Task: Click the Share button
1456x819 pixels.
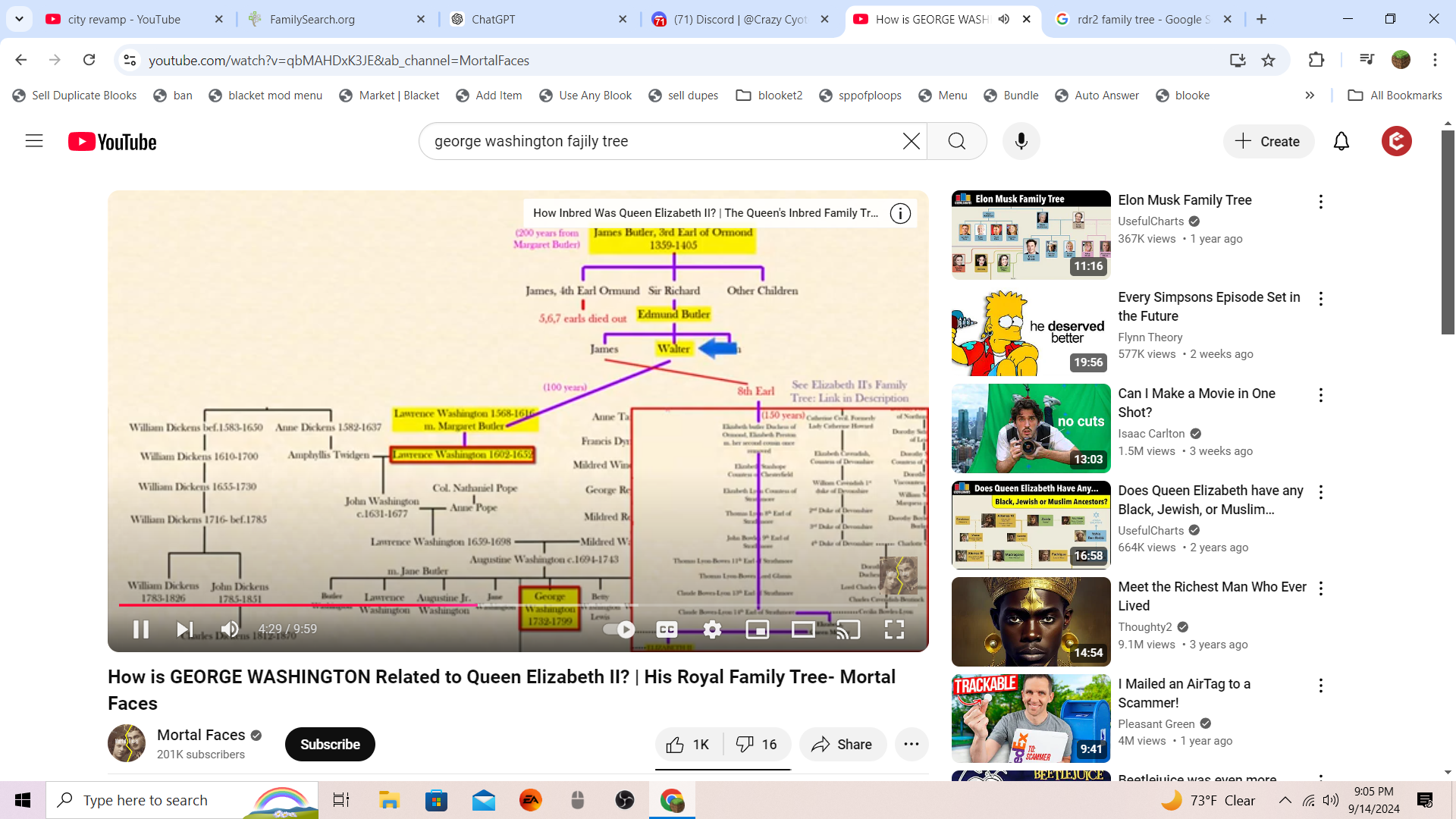Action: coord(842,745)
